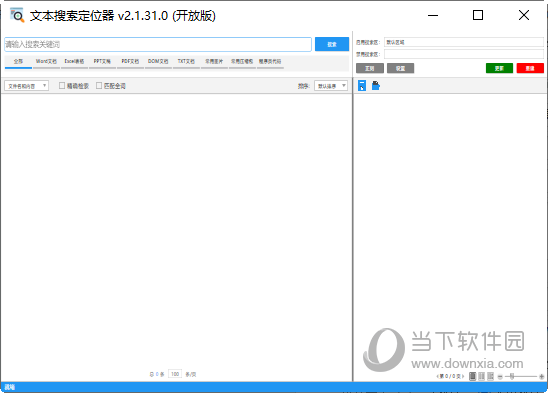Minimize the application window
Image resolution: width=548 pixels, height=393 pixels.
[x=433, y=15]
